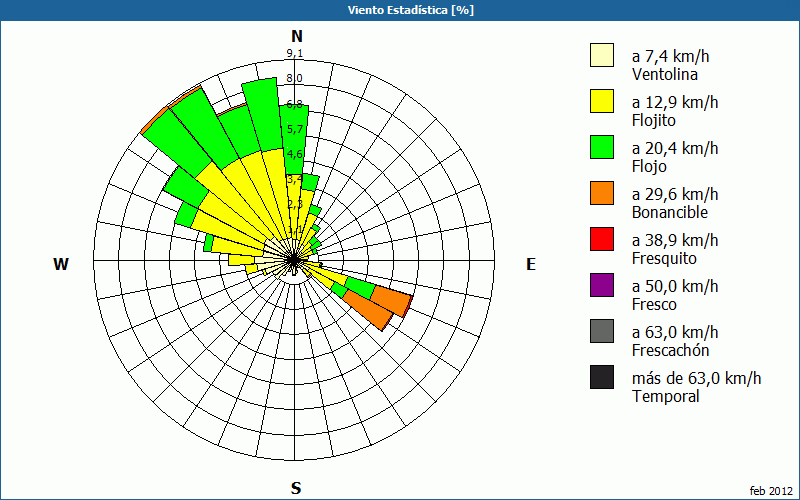Click the 'más de 63,0 km/h' legend text
The image size is (800, 500).
696,378
